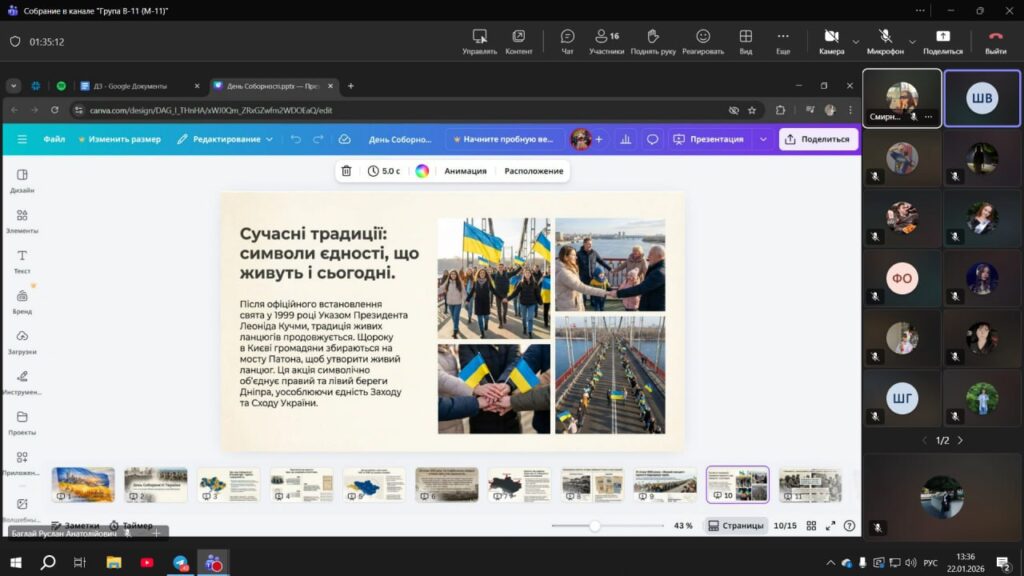
Task: Open microphone device options arrow
Action: 911,41
